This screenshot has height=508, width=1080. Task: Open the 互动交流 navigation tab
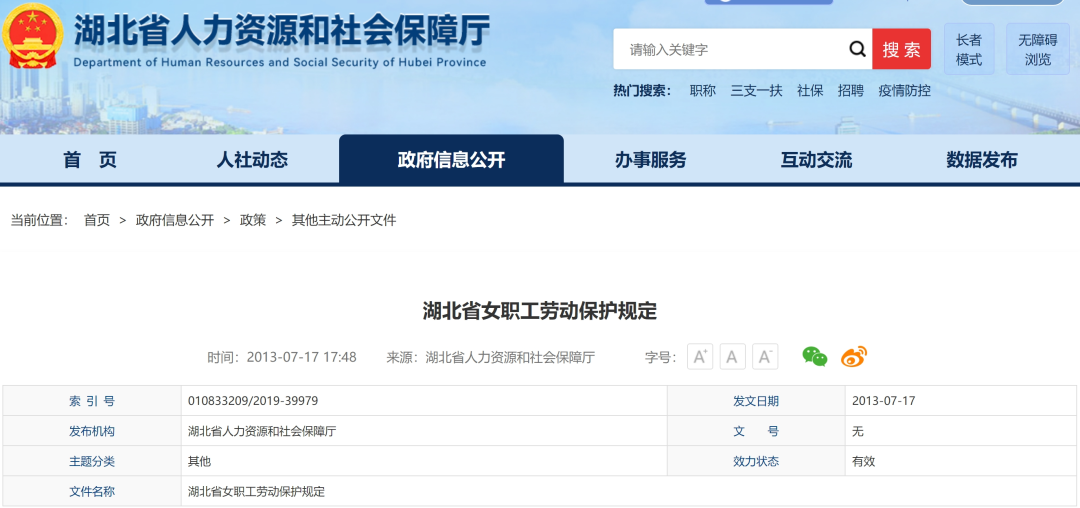[x=816, y=160]
